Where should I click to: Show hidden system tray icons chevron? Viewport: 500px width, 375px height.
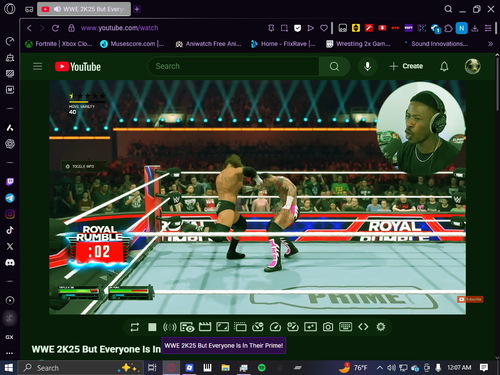click(380, 368)
